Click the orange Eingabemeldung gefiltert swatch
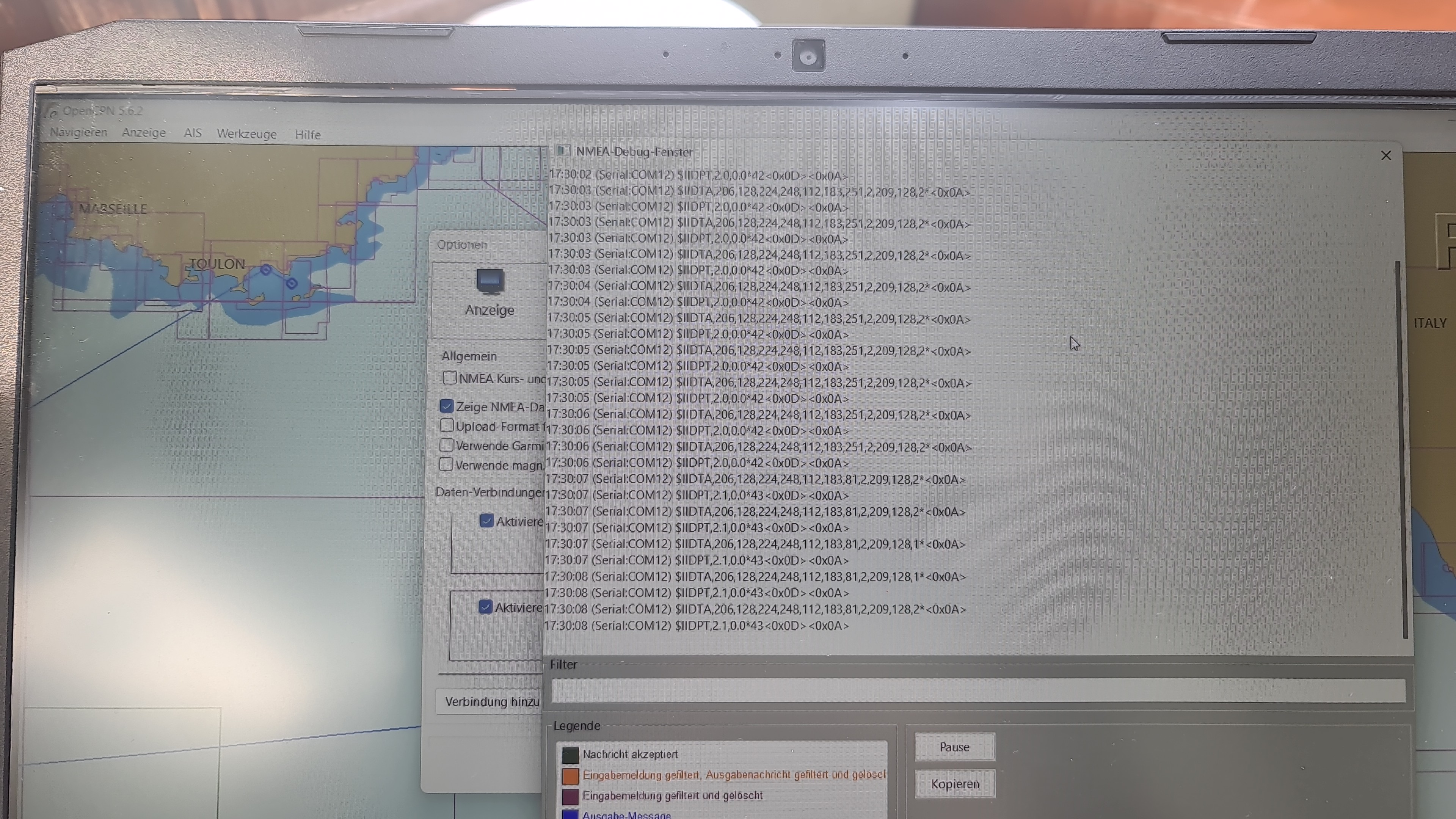Screen dimensions: 1456x819 pos(570,775)
